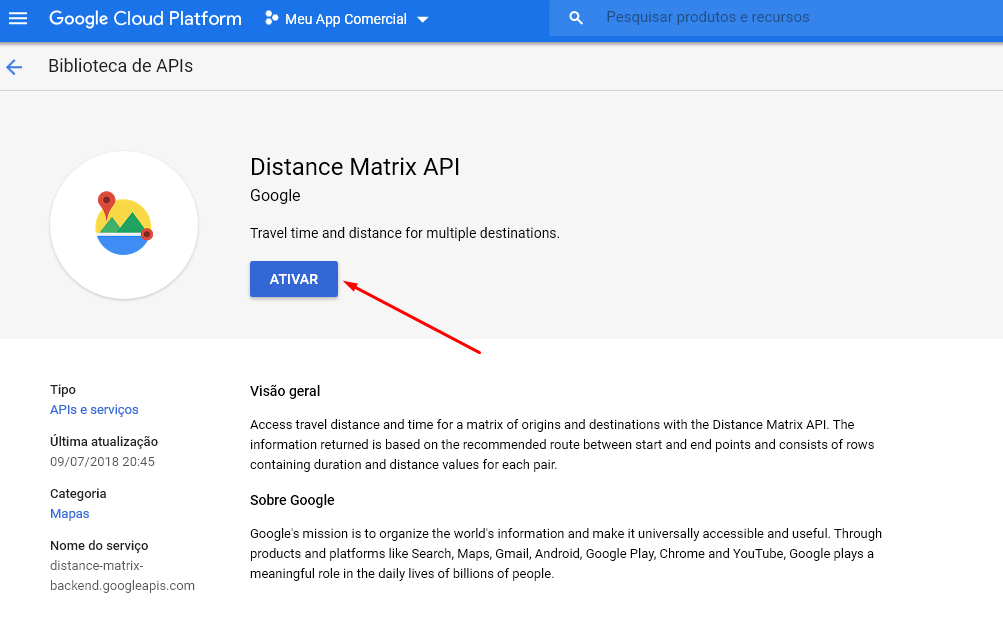This screenshot has height=618, width=1003.
Task: Click the Biblioteca de APIs heading
Action: pyautogui.click(x=120, y=66)
